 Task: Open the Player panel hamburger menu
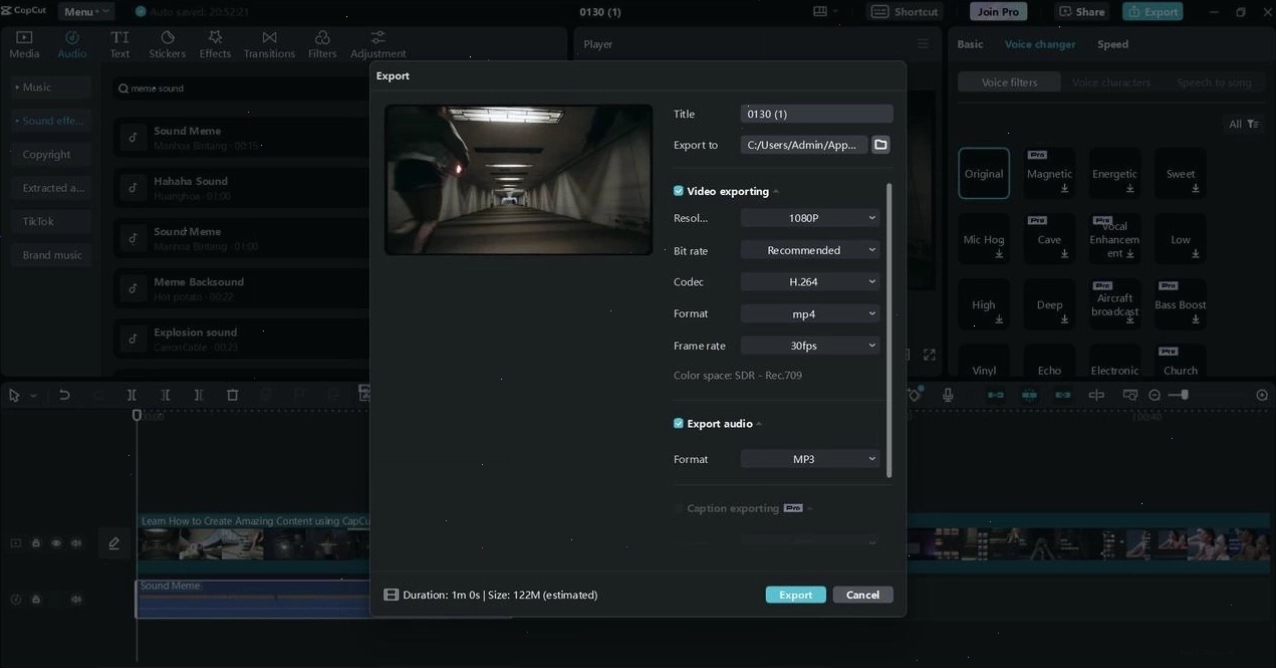923,44
